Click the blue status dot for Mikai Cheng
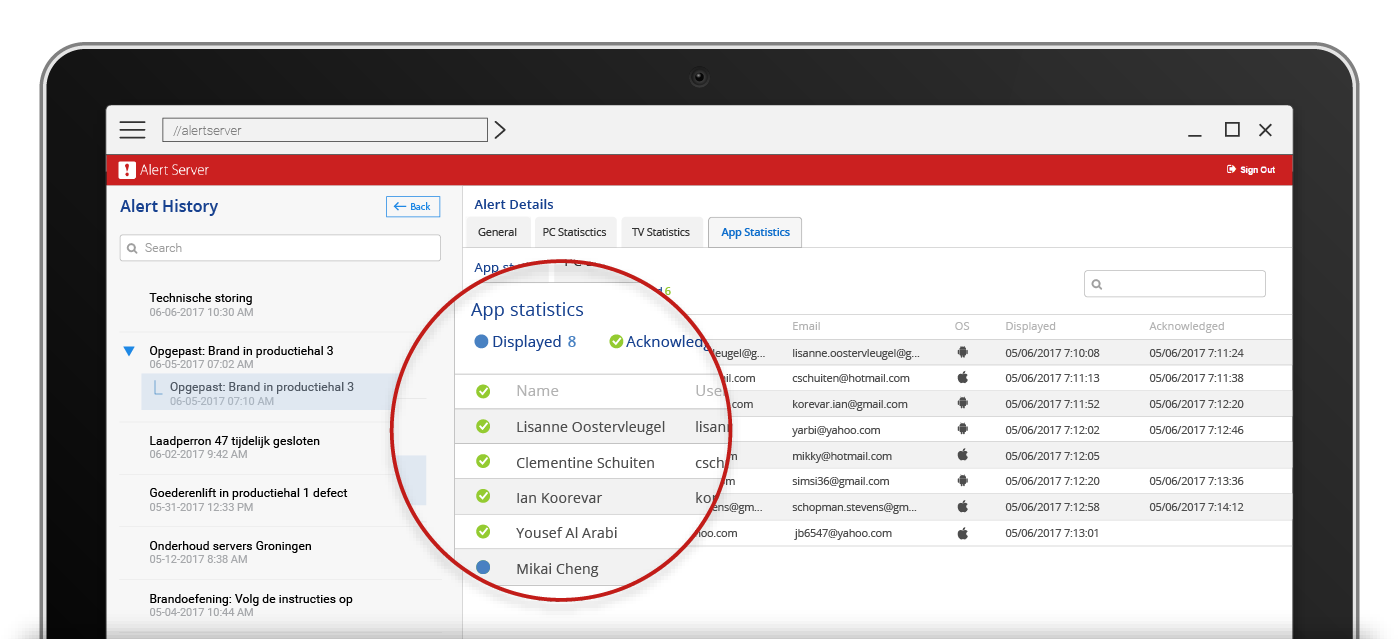This screenshot has height=639, width=1400. point(483,568)
